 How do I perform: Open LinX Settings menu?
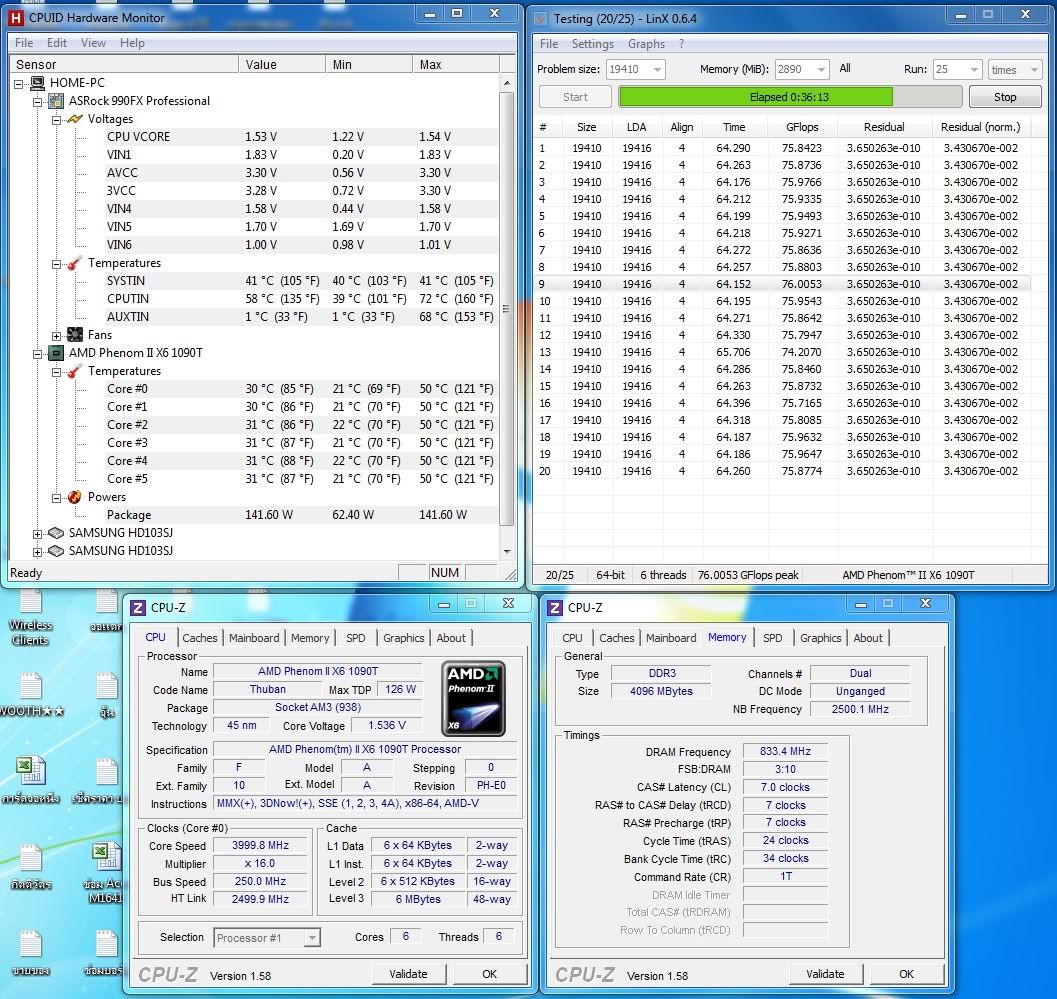point(593,44)
